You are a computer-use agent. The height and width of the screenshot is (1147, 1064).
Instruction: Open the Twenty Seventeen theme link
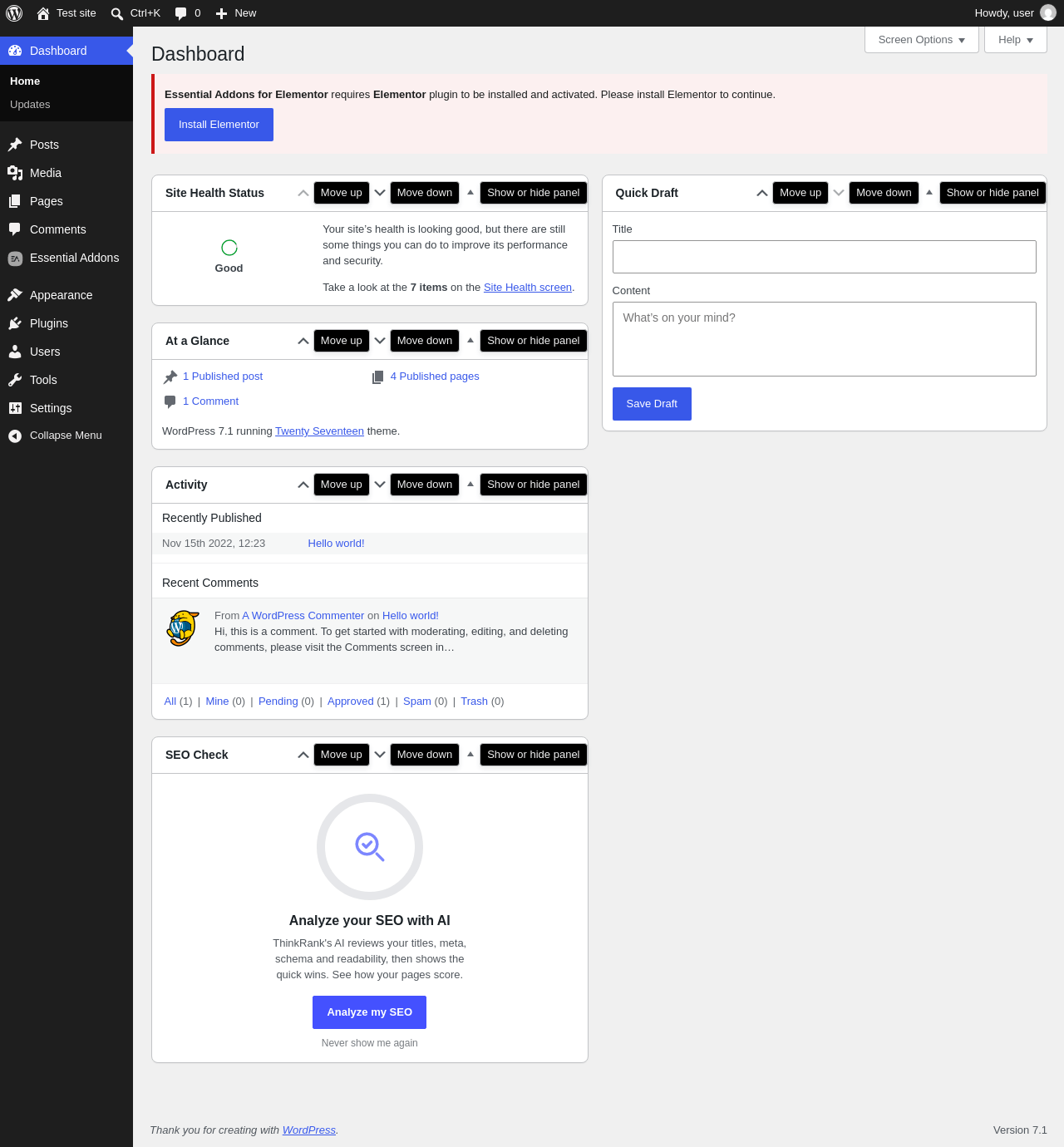pyautogui.click(x=319, y=431)
